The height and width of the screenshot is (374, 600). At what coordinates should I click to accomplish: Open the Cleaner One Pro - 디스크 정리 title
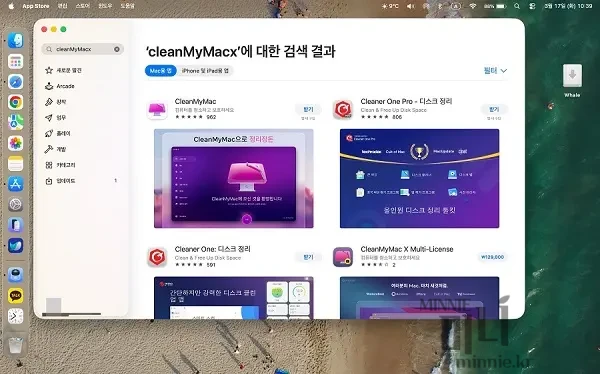[406, 101]
